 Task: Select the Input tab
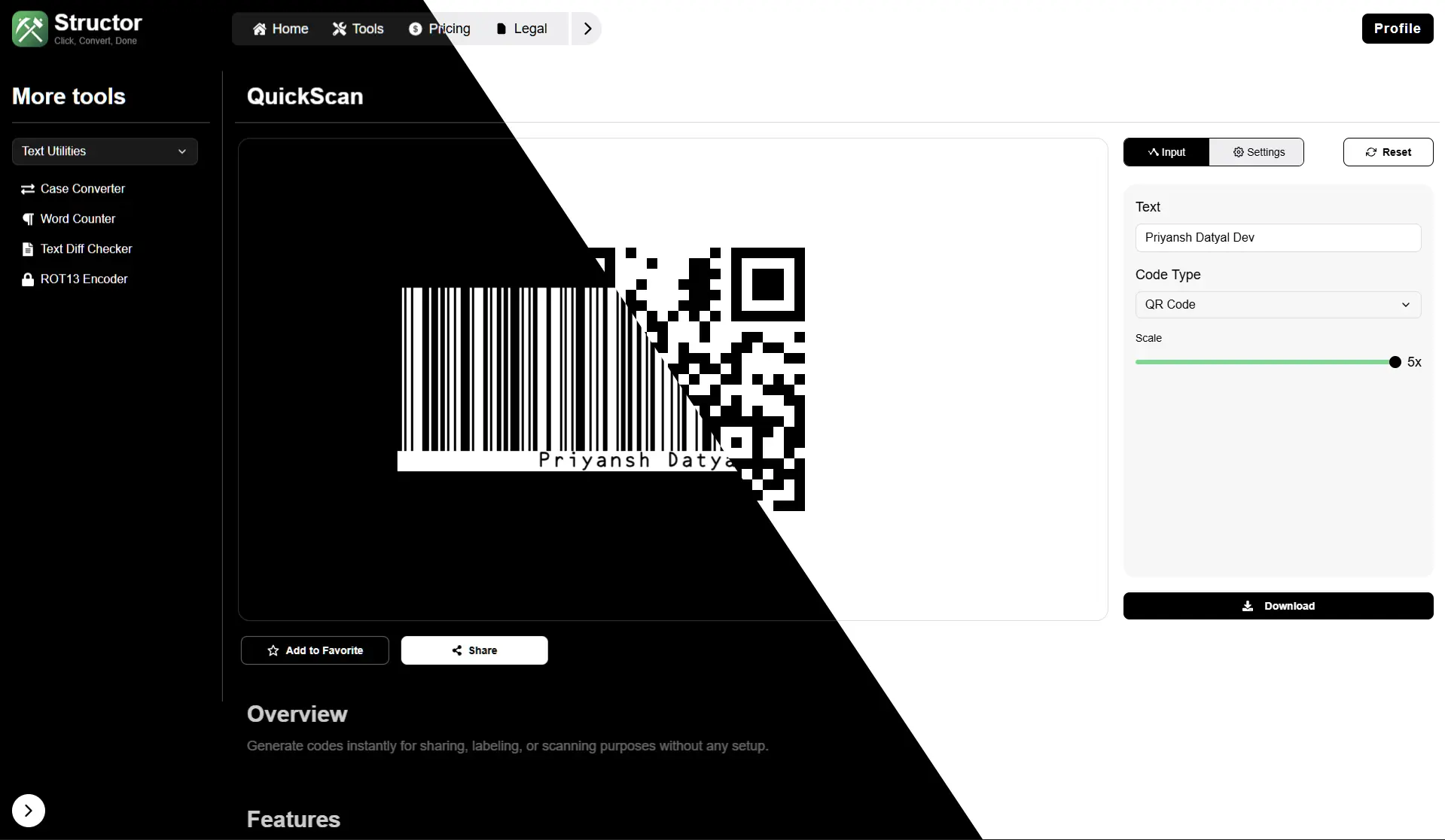(1166, 152)
